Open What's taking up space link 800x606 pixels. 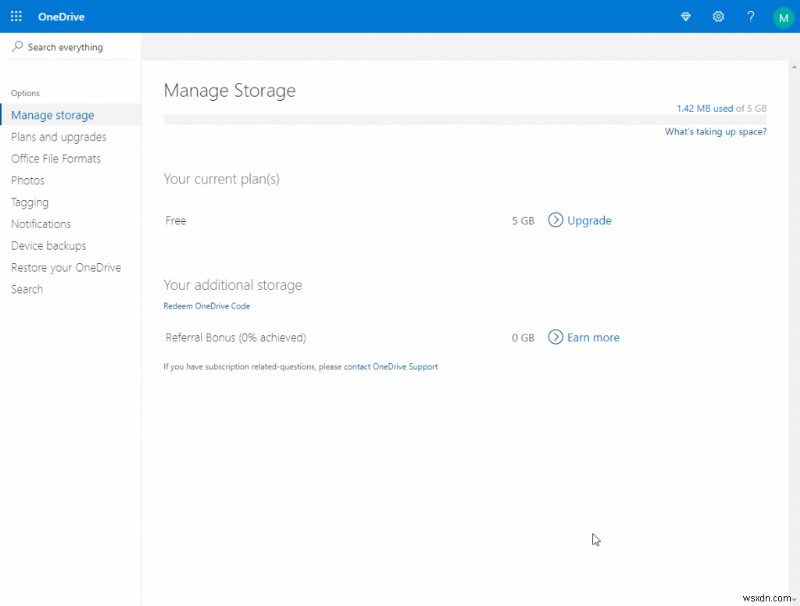coord(715,132)
